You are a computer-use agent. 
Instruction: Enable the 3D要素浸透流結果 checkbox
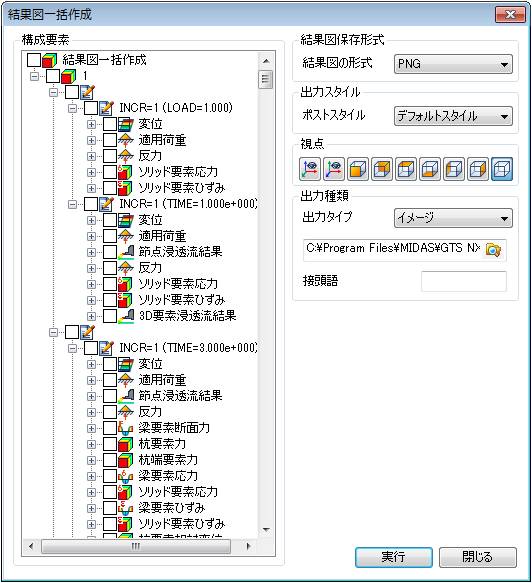coord(110,316)
